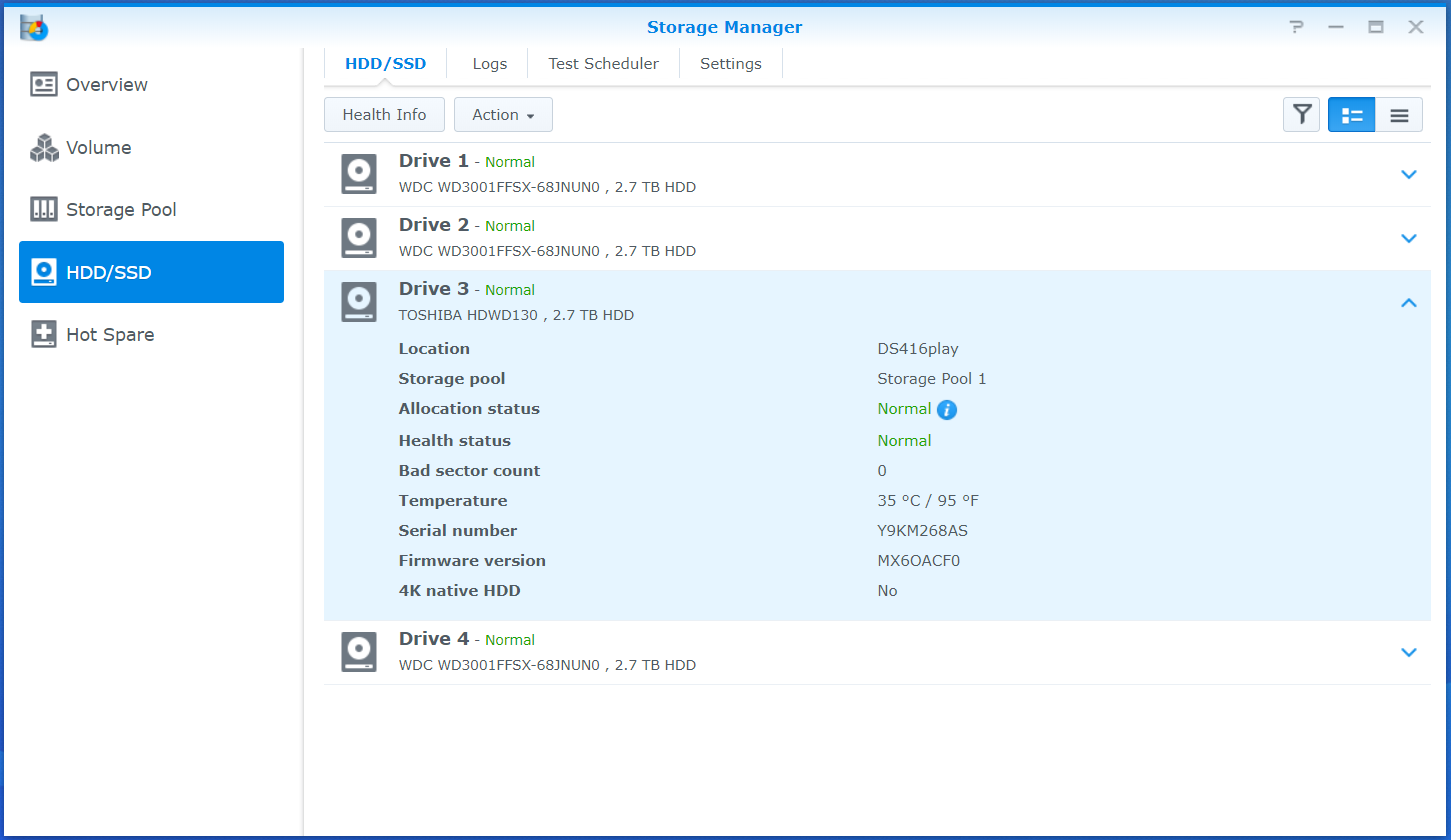The height and width of the screenshot is (840, 1451).
Task: Click the Storage Pool sidebar icon
Action: 44,209
